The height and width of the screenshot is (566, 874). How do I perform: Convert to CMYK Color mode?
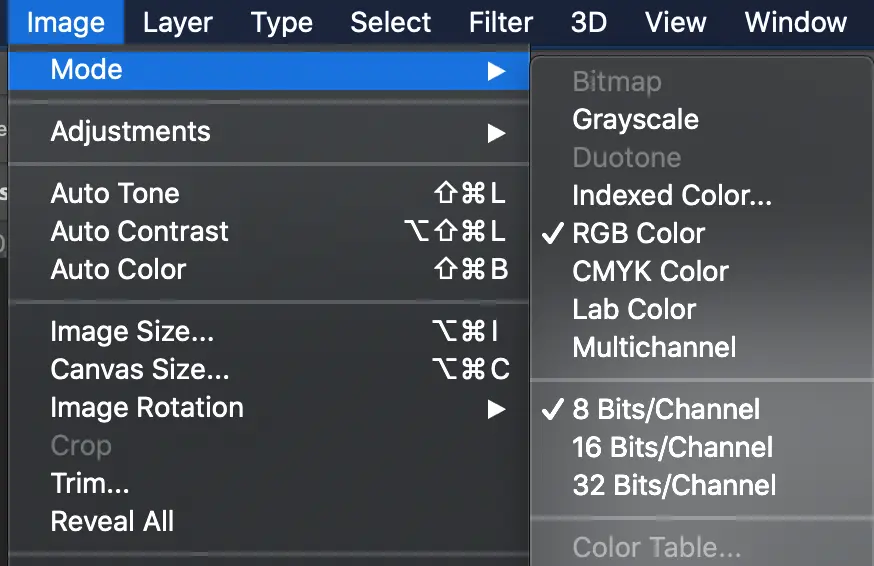(x=650, y=272)
